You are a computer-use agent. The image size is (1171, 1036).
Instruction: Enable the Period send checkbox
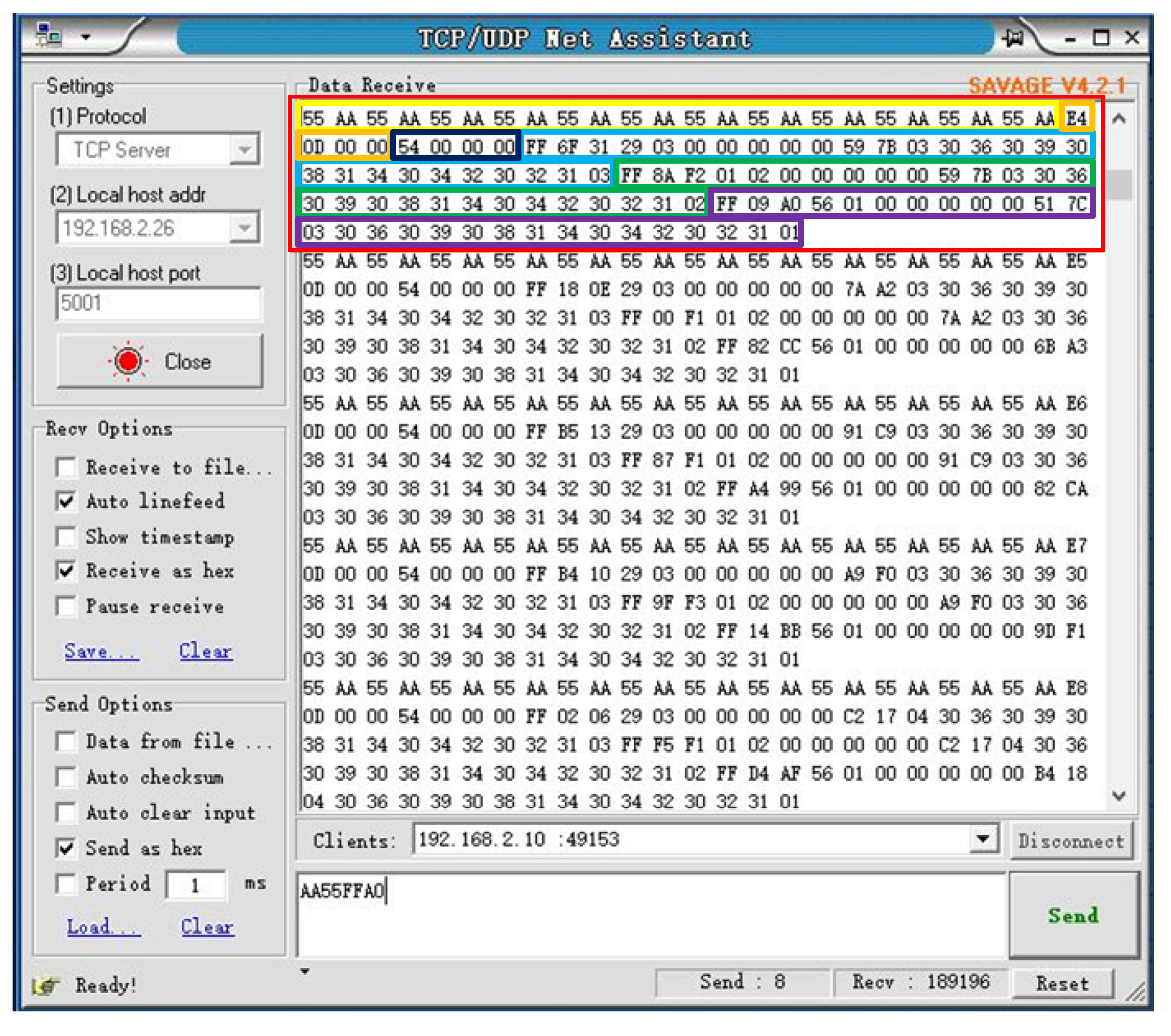click(66, 884)
